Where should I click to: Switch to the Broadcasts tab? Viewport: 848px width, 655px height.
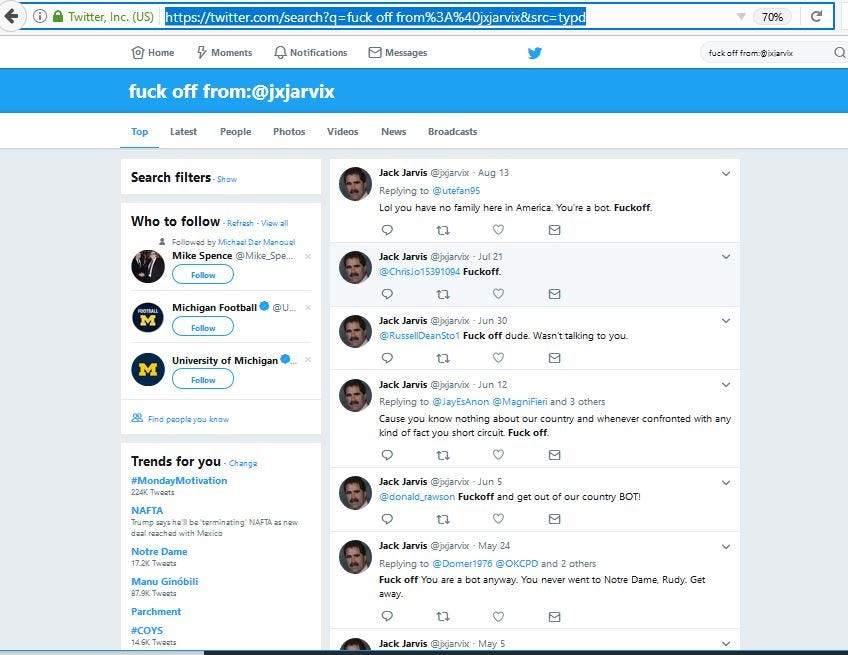click(x=452, y=131)
